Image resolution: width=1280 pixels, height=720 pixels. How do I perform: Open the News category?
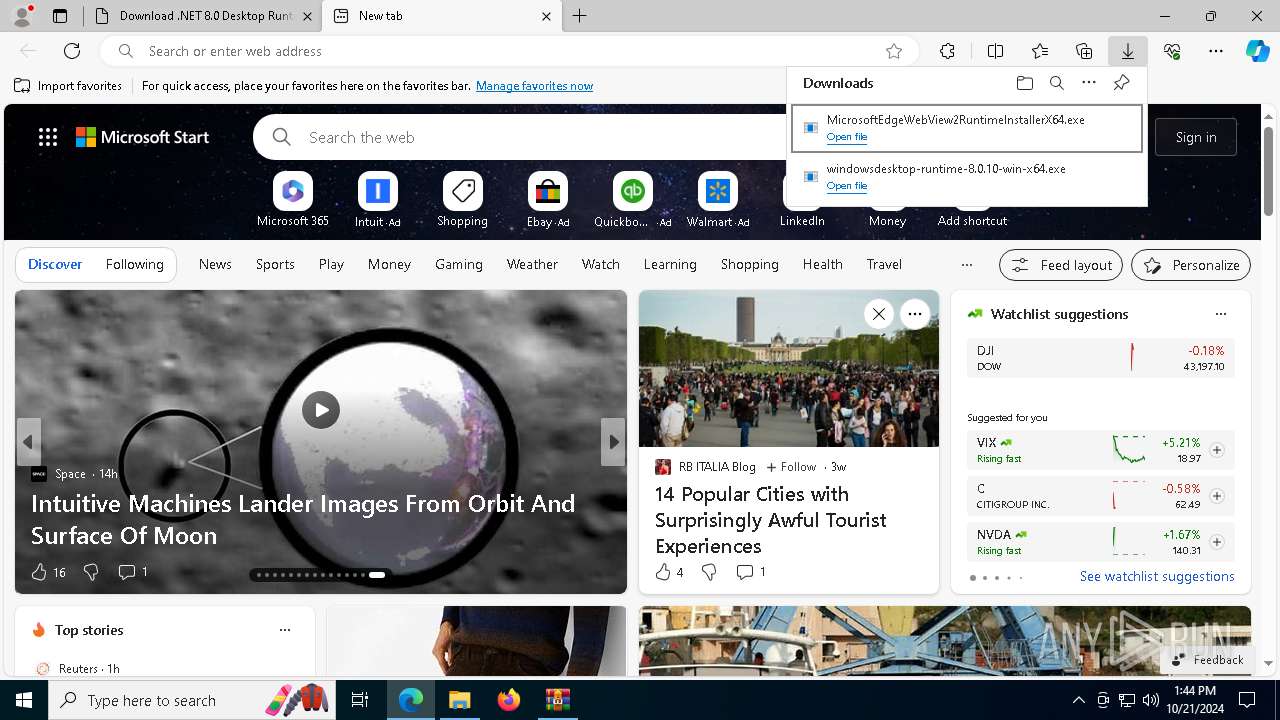[215, 264]
